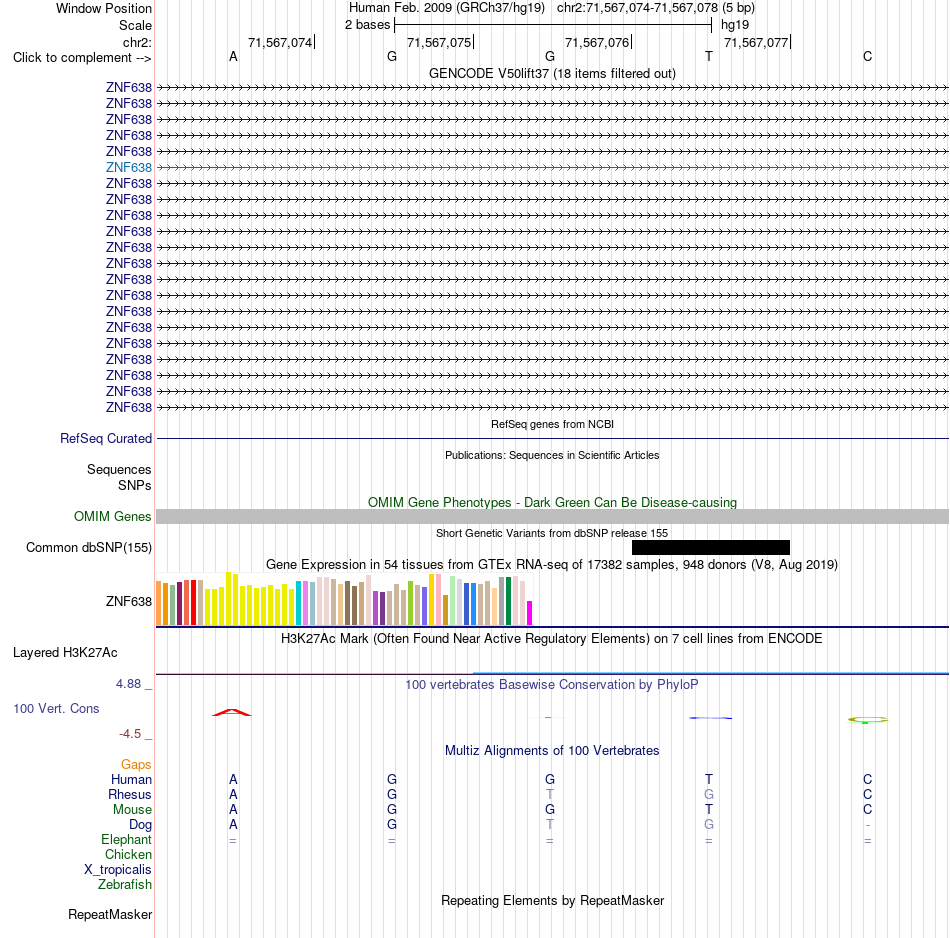The width and height of the screenshot is (950, 938).
Task: Click the dash in the Dog alignment row
Action: pyautogui.click(x=868, y=825)
